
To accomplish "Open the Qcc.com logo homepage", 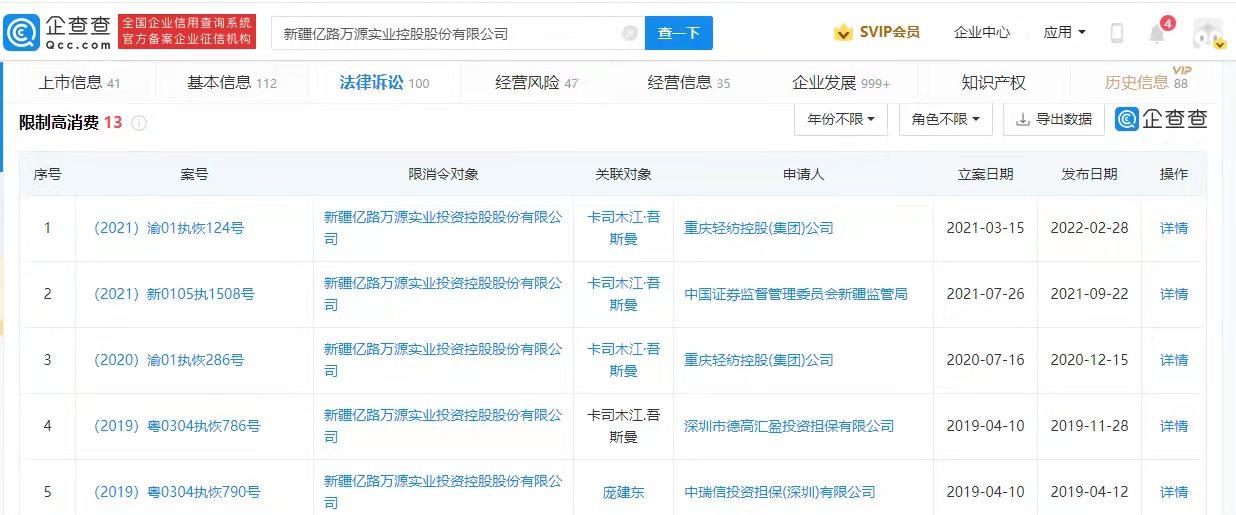I will [57, 32].
